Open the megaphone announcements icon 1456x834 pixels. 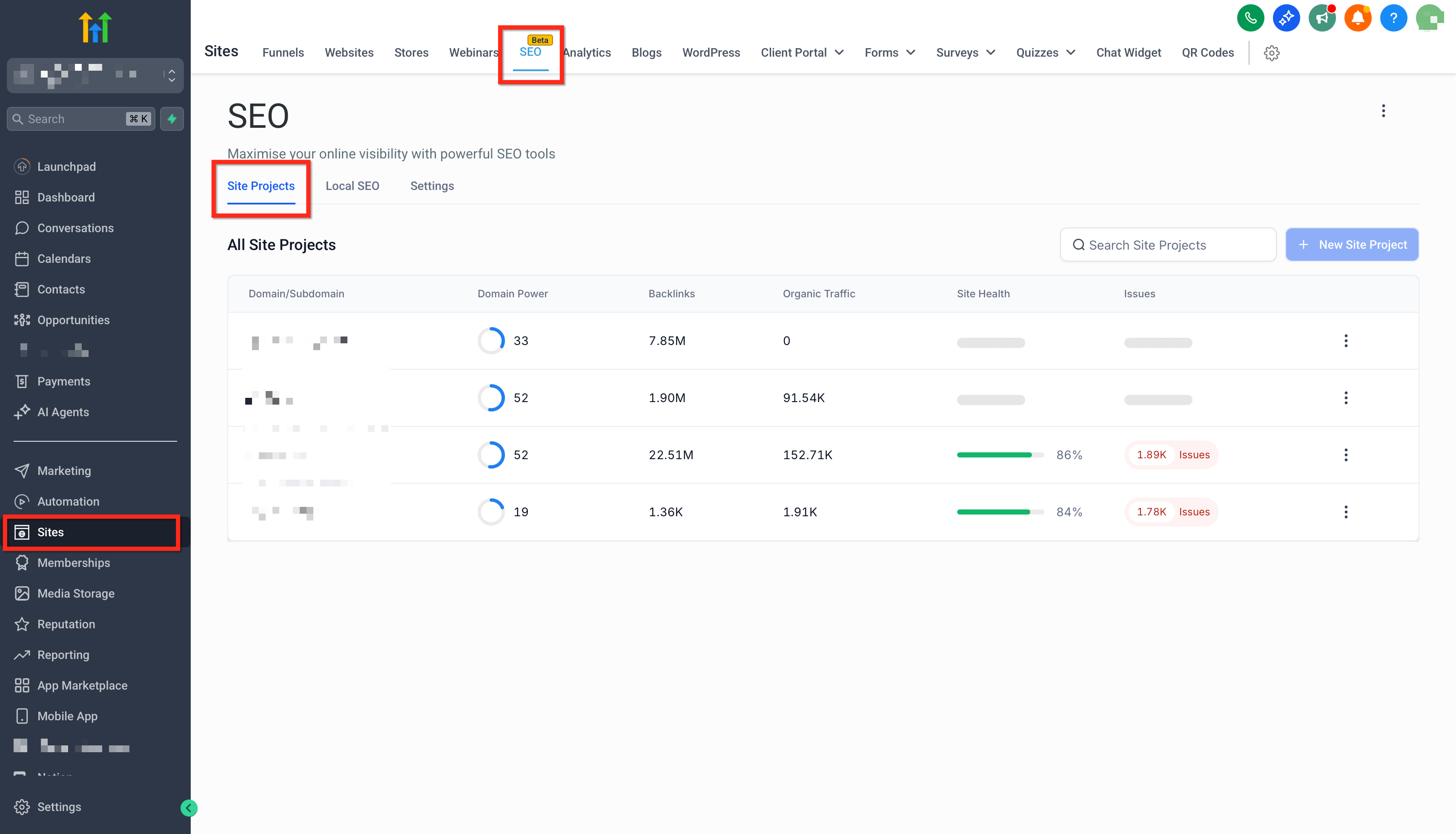(x=1321, y=18)
